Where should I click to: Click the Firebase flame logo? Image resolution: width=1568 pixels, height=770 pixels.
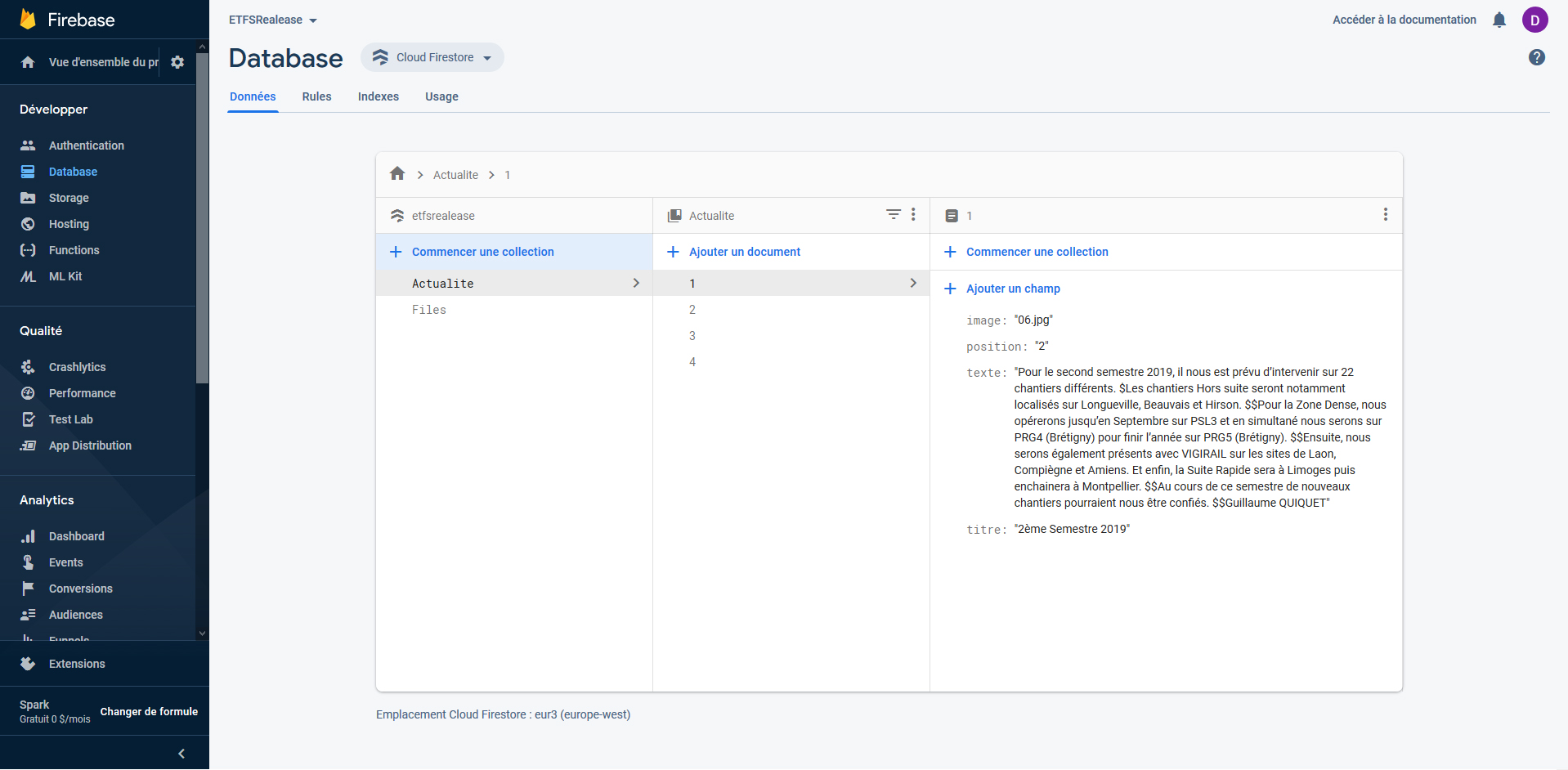click(x=28, y=19)
